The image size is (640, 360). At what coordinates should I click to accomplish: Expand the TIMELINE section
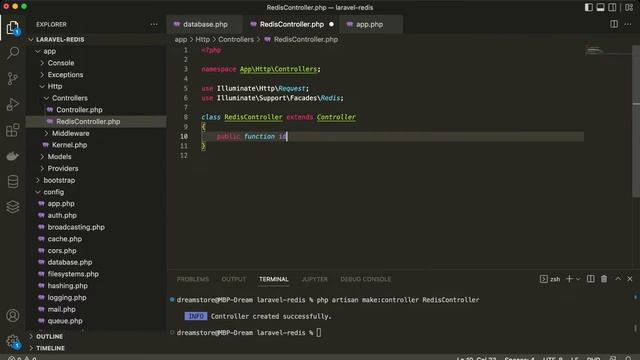(96, 348)
